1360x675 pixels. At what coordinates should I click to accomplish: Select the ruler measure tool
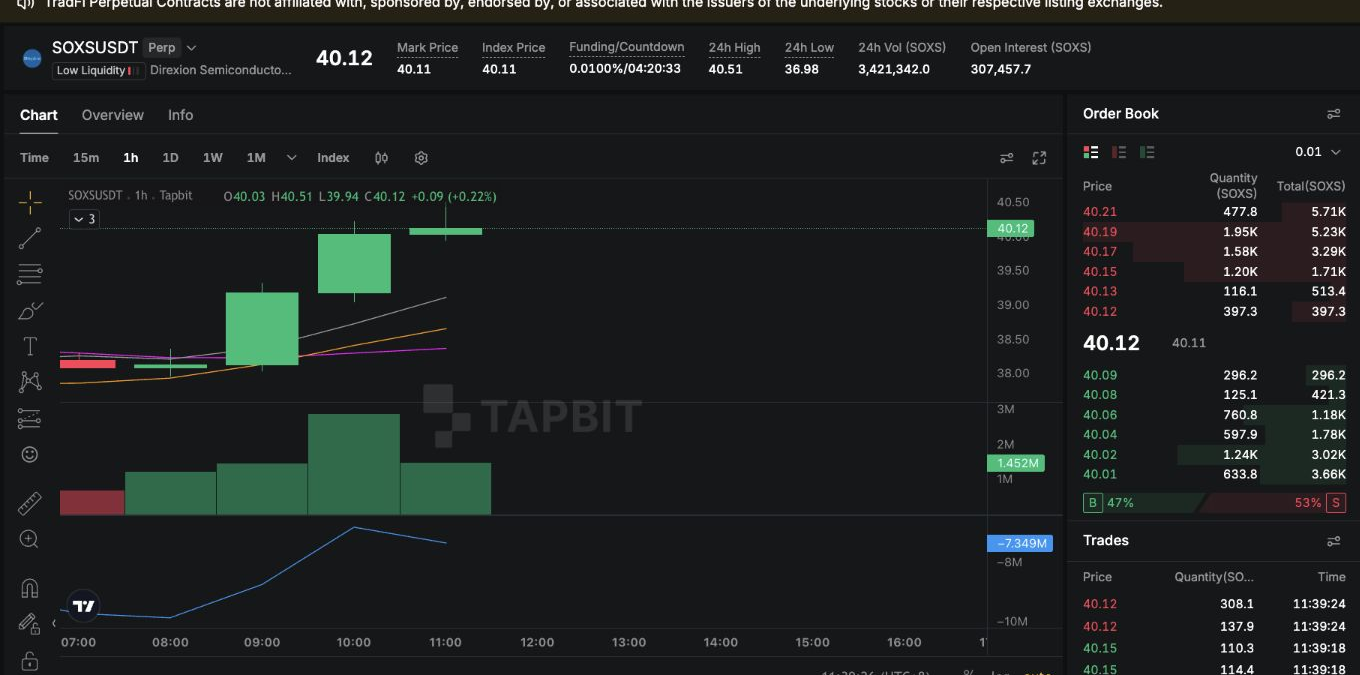[x=30, y=503]
